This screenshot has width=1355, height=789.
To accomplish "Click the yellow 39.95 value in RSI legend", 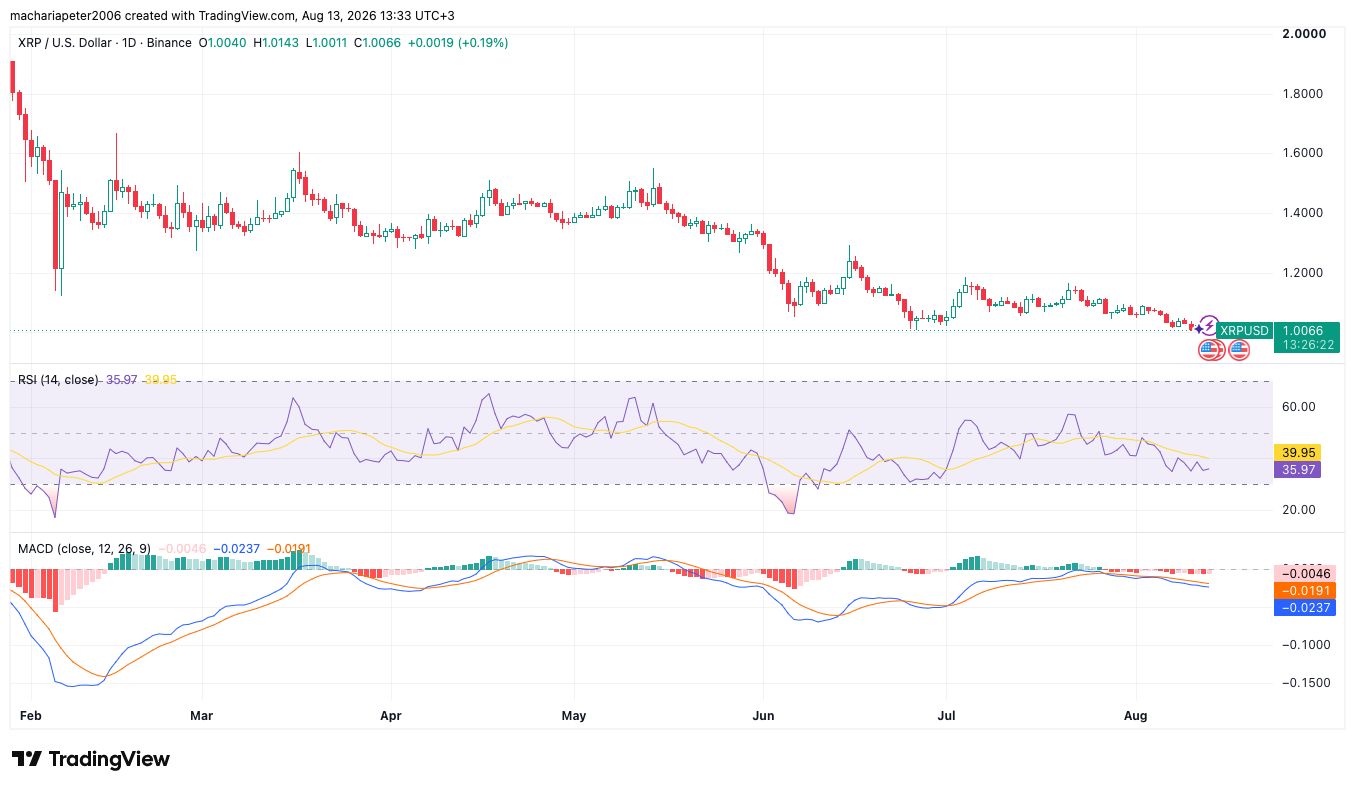I will coord(160,380).
